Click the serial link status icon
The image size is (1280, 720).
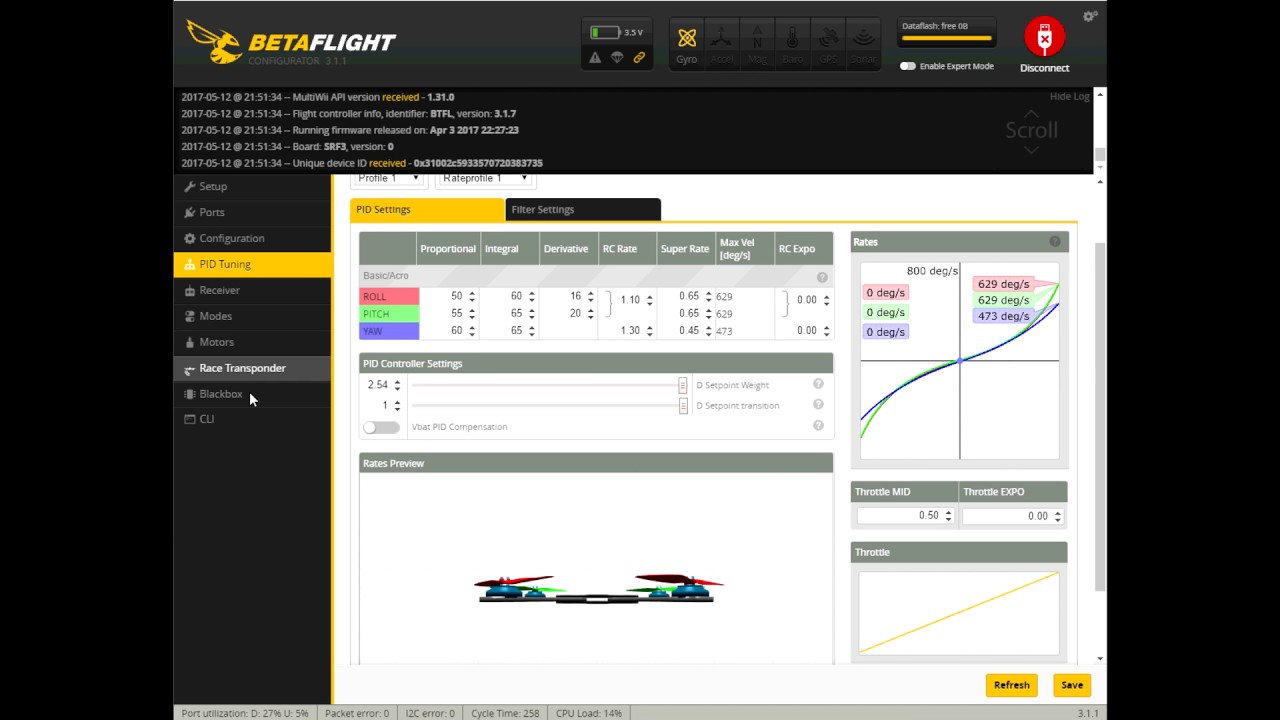point(639,58)
